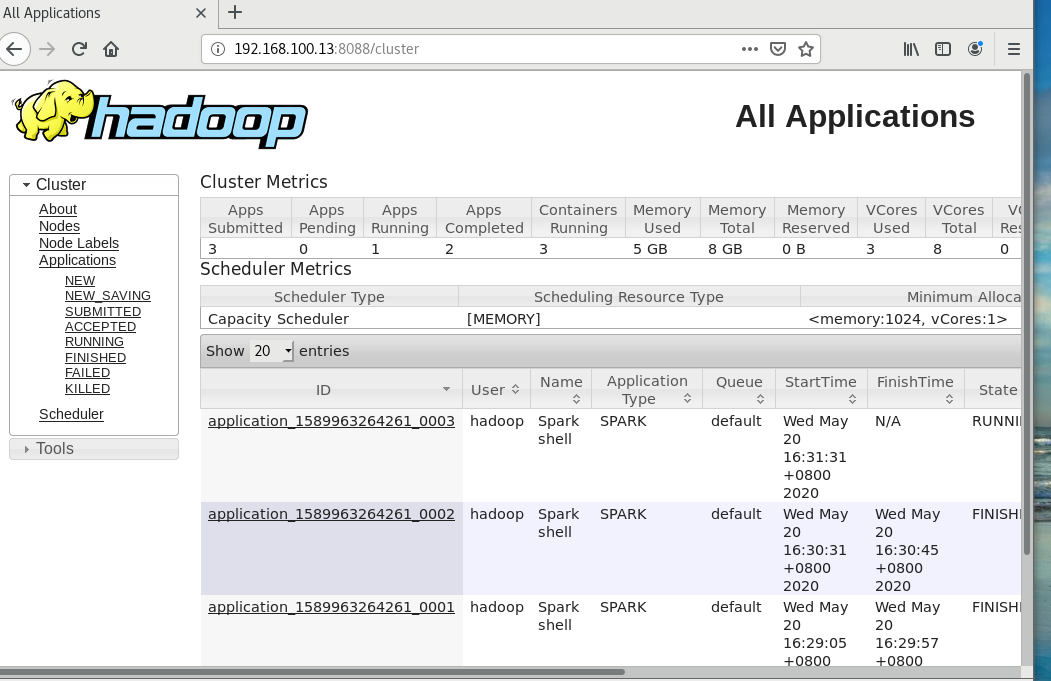Collapse the Cluster sidebar section

pyautogui.click(x=94, y=184)
